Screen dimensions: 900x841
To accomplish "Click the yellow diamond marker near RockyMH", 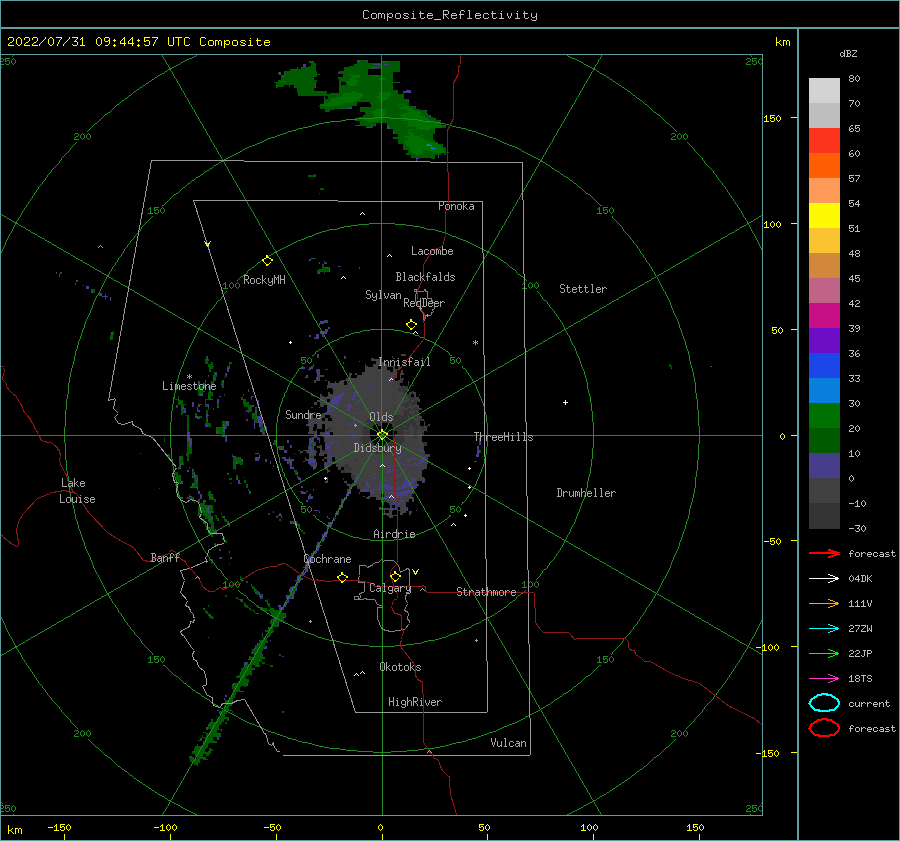I will click(267, 261).
